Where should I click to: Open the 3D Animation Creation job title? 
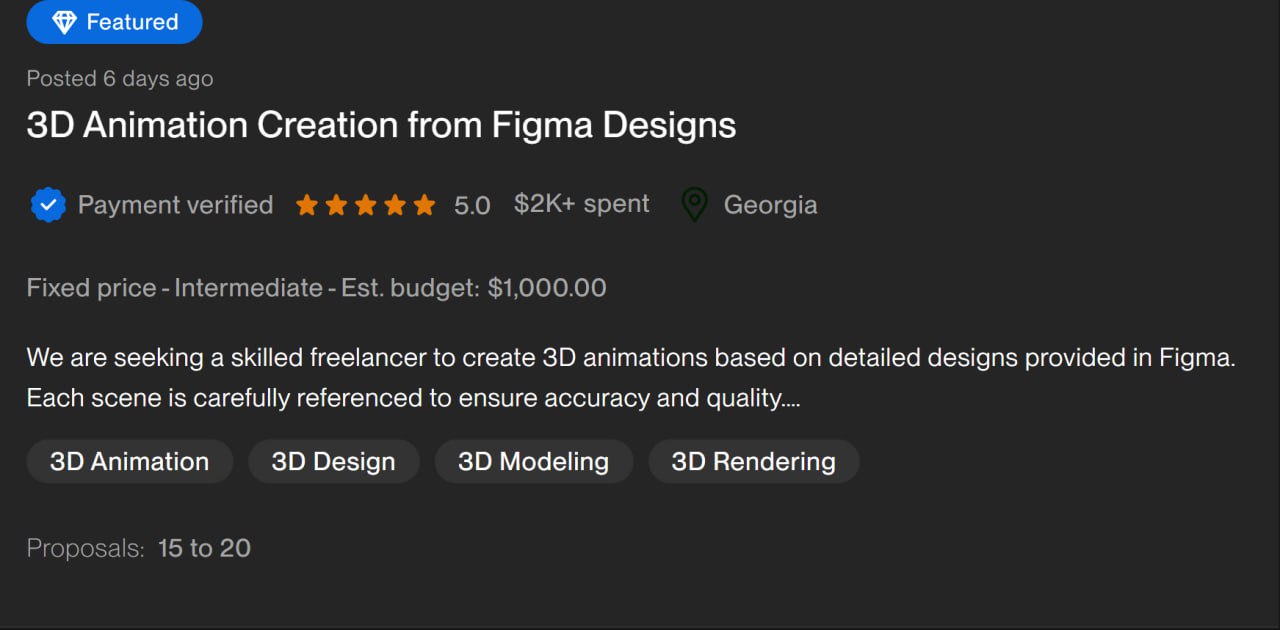click(x=381, y=125)
